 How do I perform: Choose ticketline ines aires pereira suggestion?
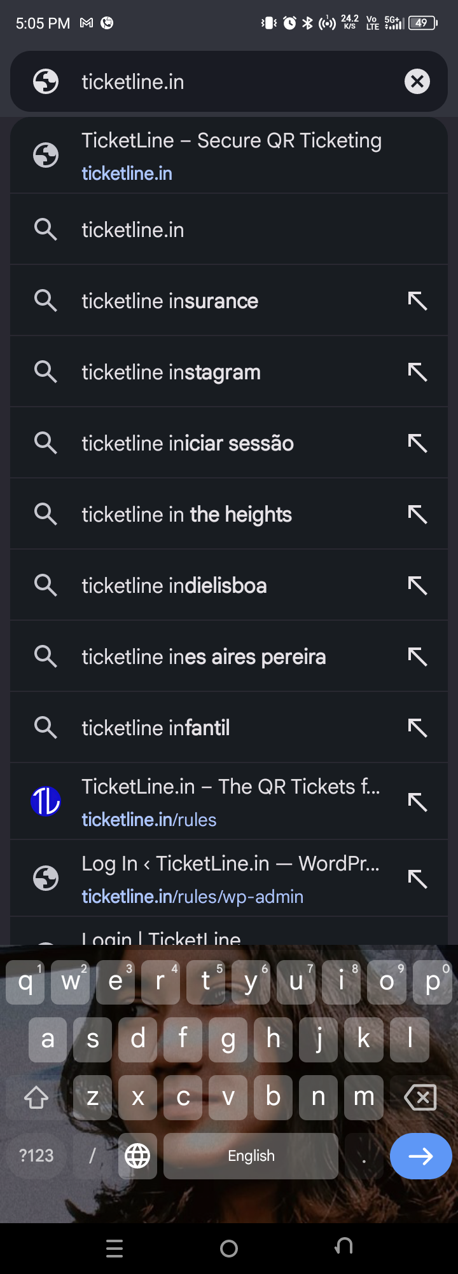(x=229, y=656)
